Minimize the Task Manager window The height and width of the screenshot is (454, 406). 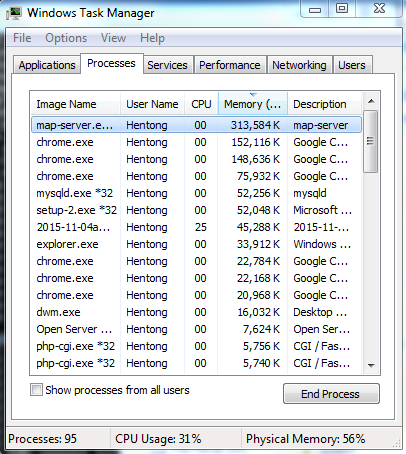(x=315, y=9)
